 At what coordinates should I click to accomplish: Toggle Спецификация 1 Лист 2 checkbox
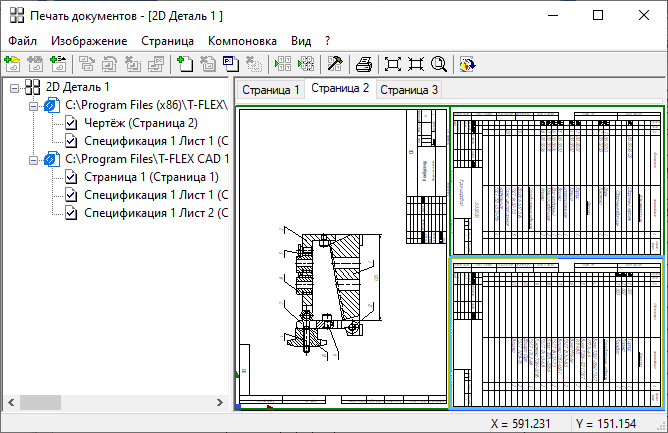[x=72, y=213]
